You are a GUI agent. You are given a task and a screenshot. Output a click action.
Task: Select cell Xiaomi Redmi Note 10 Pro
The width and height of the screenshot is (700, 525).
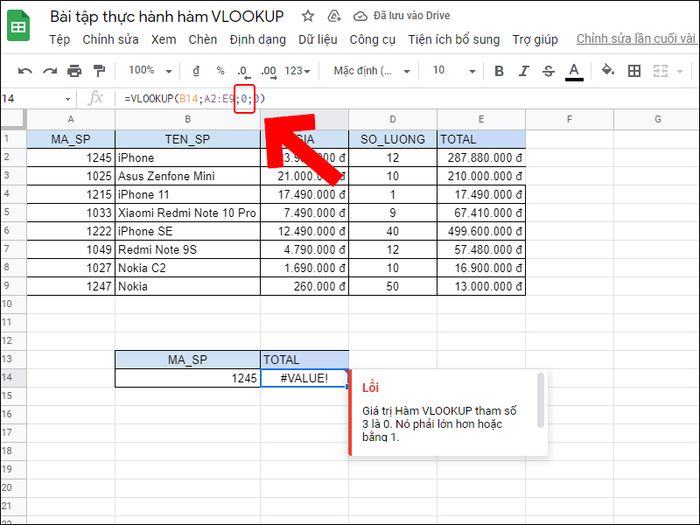[188, 213]
